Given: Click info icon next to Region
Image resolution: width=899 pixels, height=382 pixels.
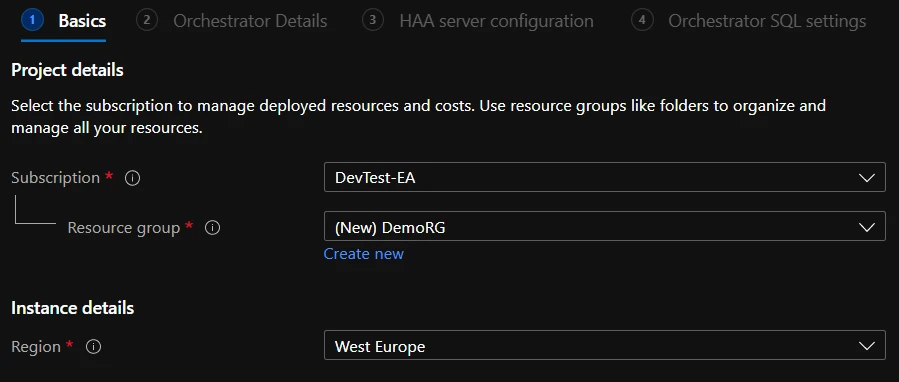Looking at the screenshot, I should pos(93,347).
